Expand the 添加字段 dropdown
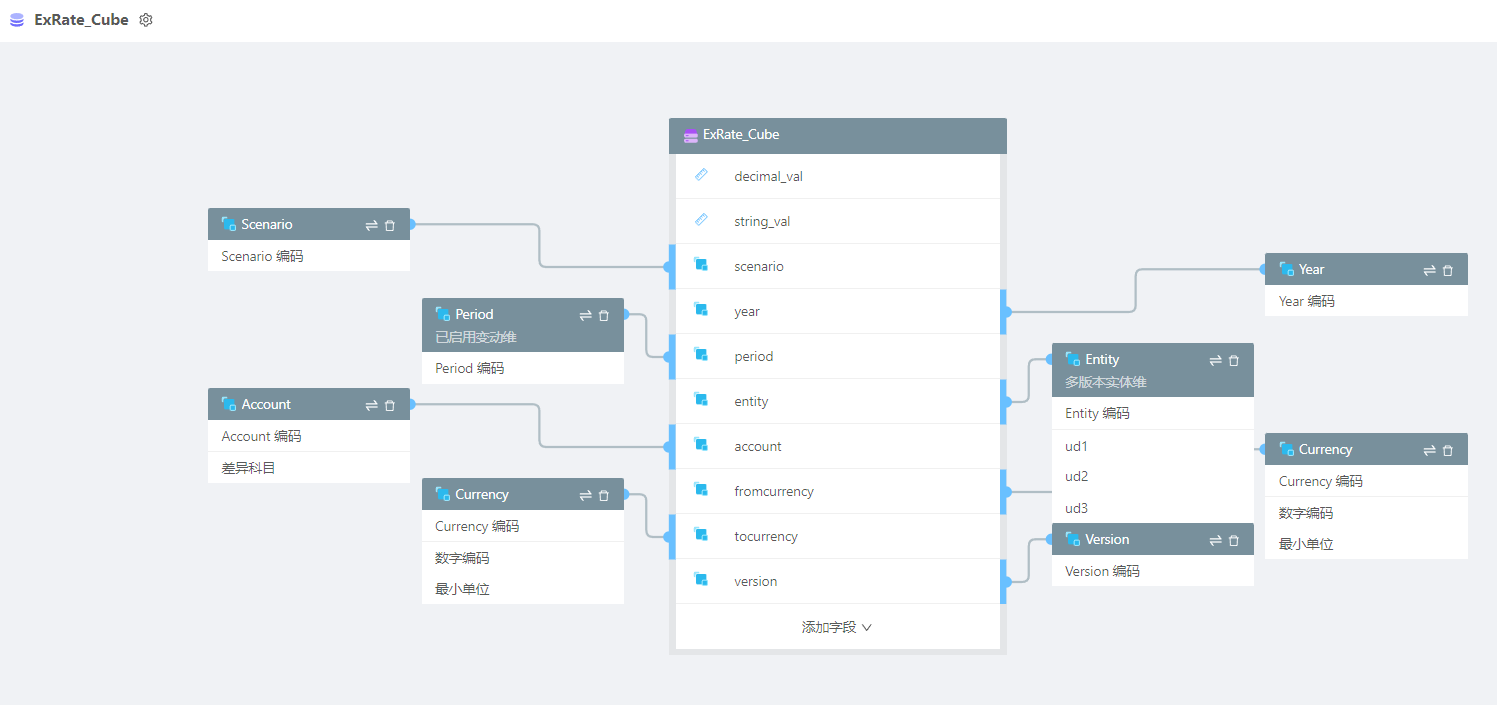 click(837, 627)
